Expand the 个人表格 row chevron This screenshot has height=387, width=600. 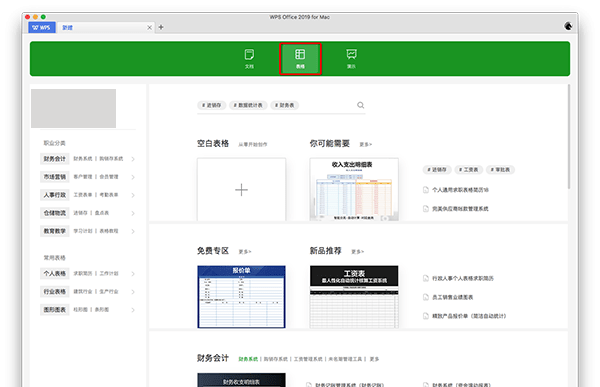(x=133, y=274)
